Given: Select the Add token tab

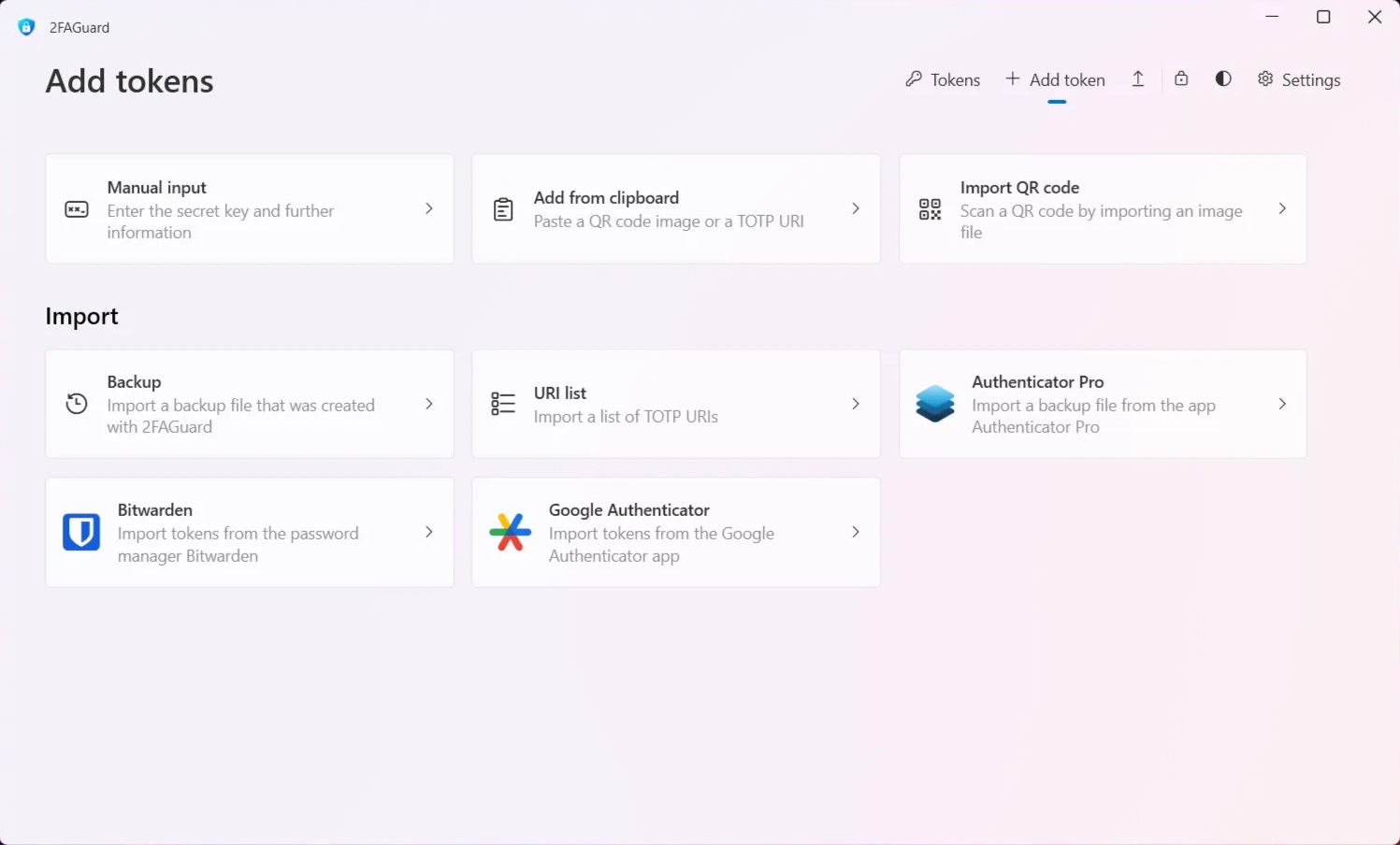Looking at the screenshot, I should coord(1056,80).
